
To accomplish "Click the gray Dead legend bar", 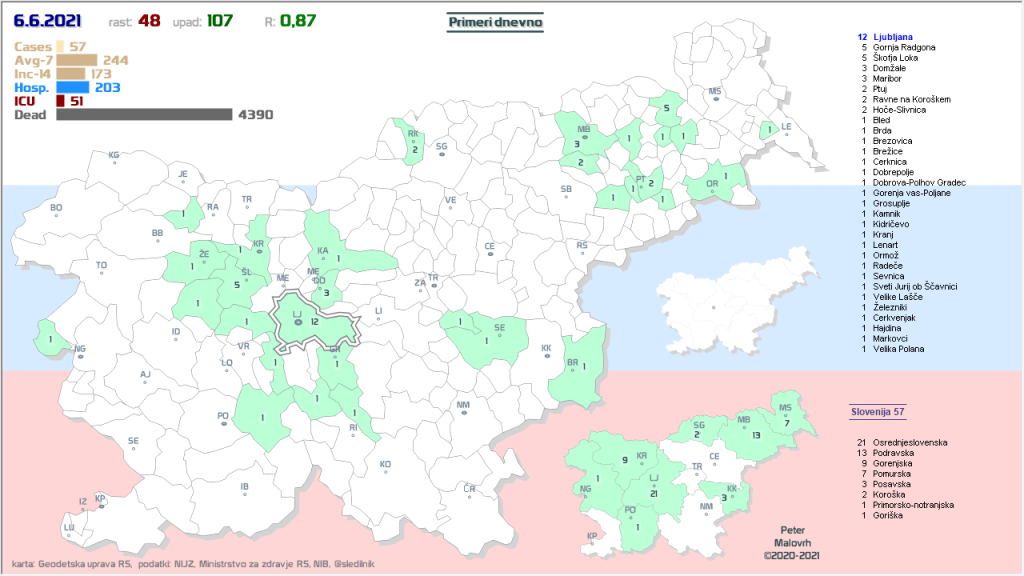I will [144, 115].
